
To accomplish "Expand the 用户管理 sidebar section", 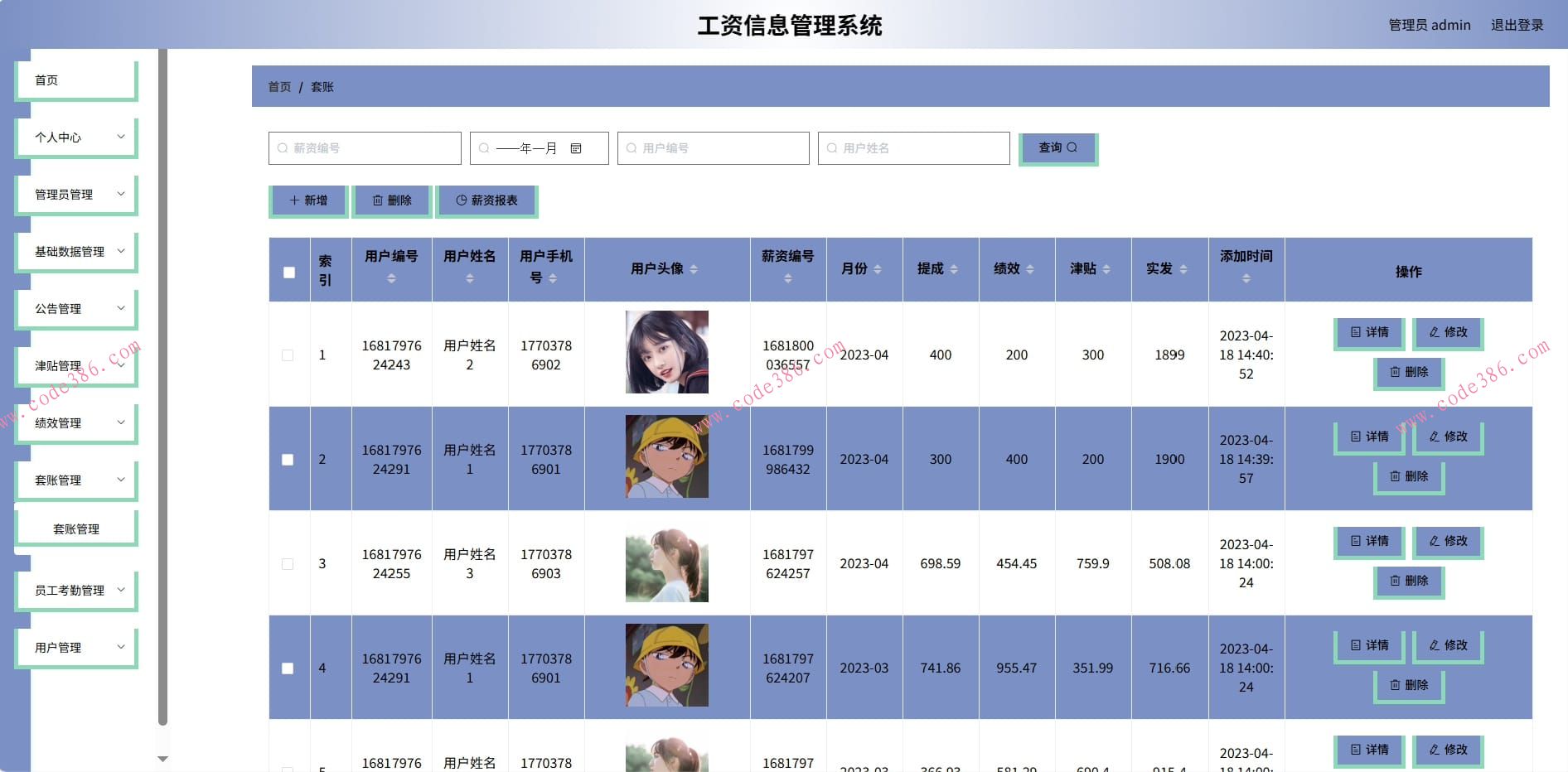I will (75, 647).
